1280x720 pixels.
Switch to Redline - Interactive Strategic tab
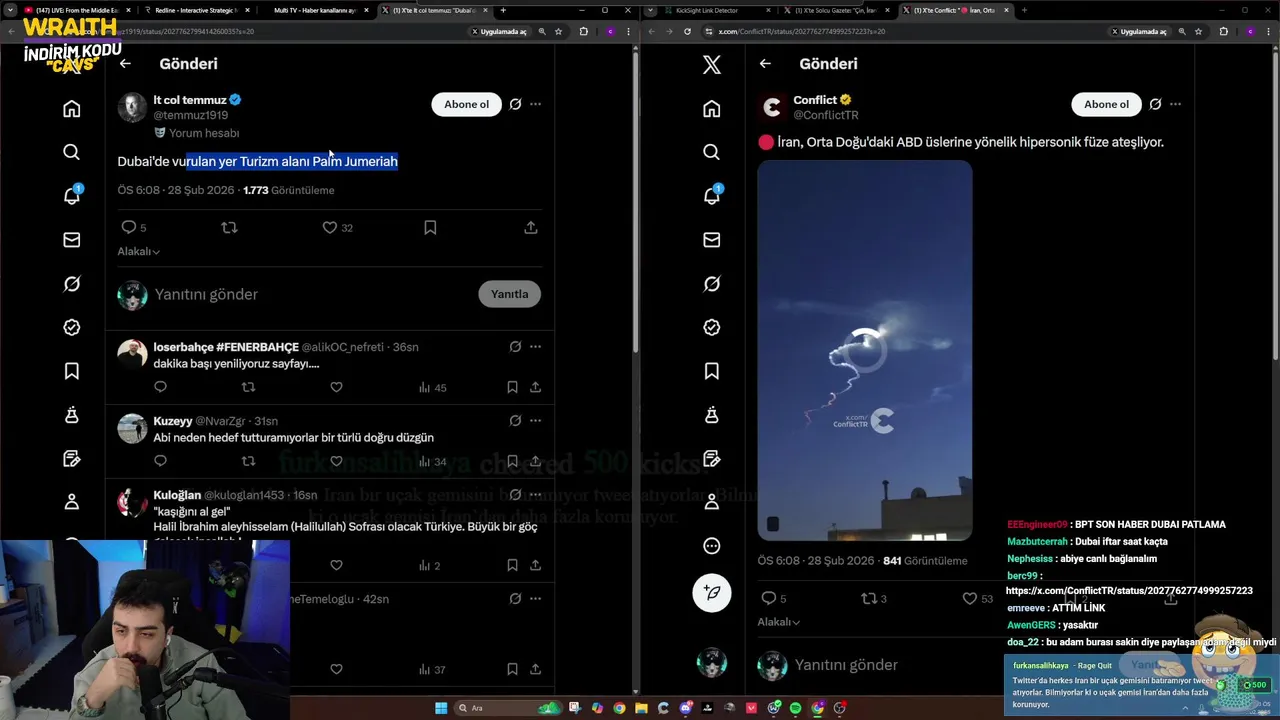point(195,10)
